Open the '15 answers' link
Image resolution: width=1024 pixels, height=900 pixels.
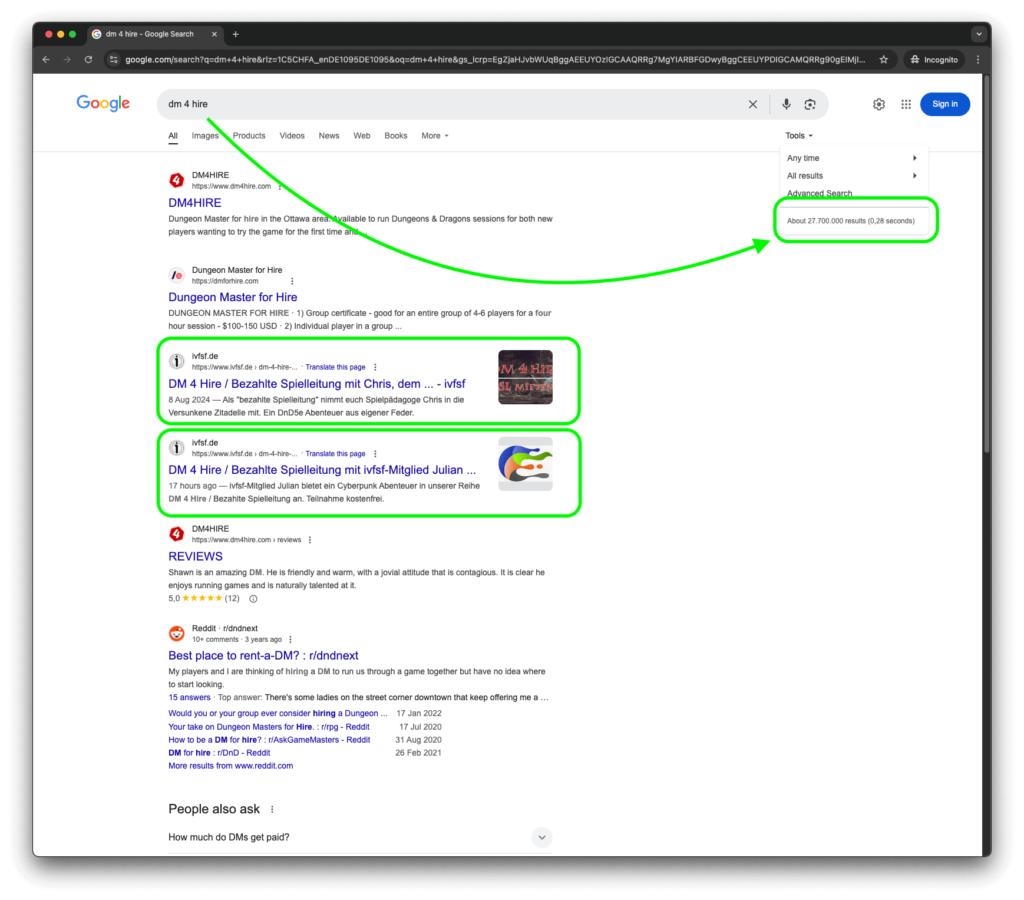(x=189, y=697)
